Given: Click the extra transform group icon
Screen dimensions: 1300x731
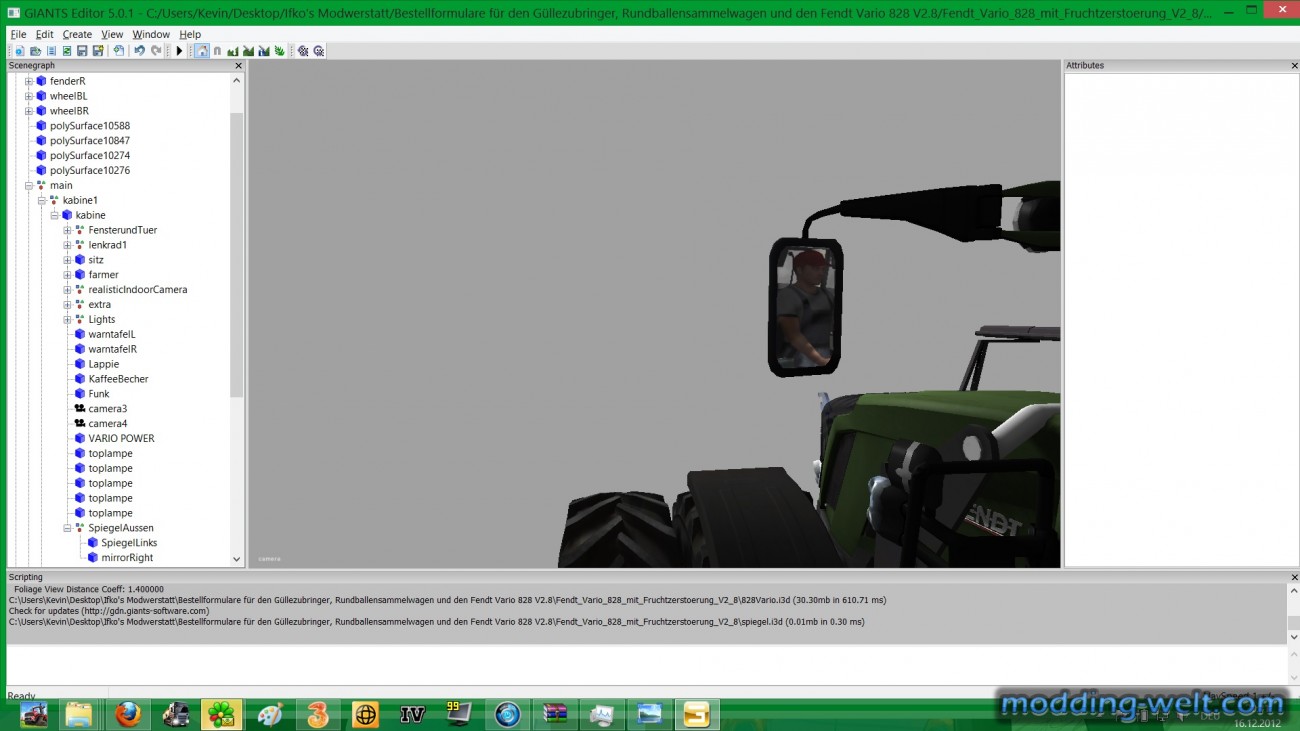Looking at the screenshot, I should coord(80,305).
